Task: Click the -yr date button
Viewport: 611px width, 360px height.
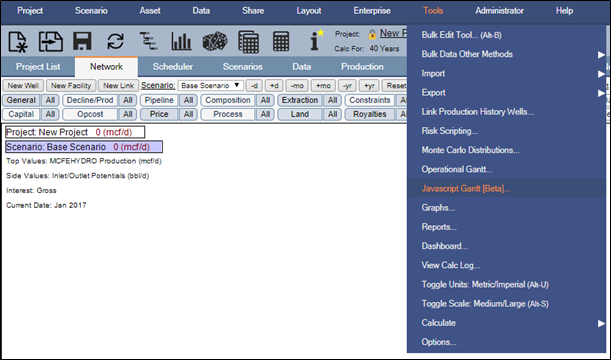Action: (347, 85)
